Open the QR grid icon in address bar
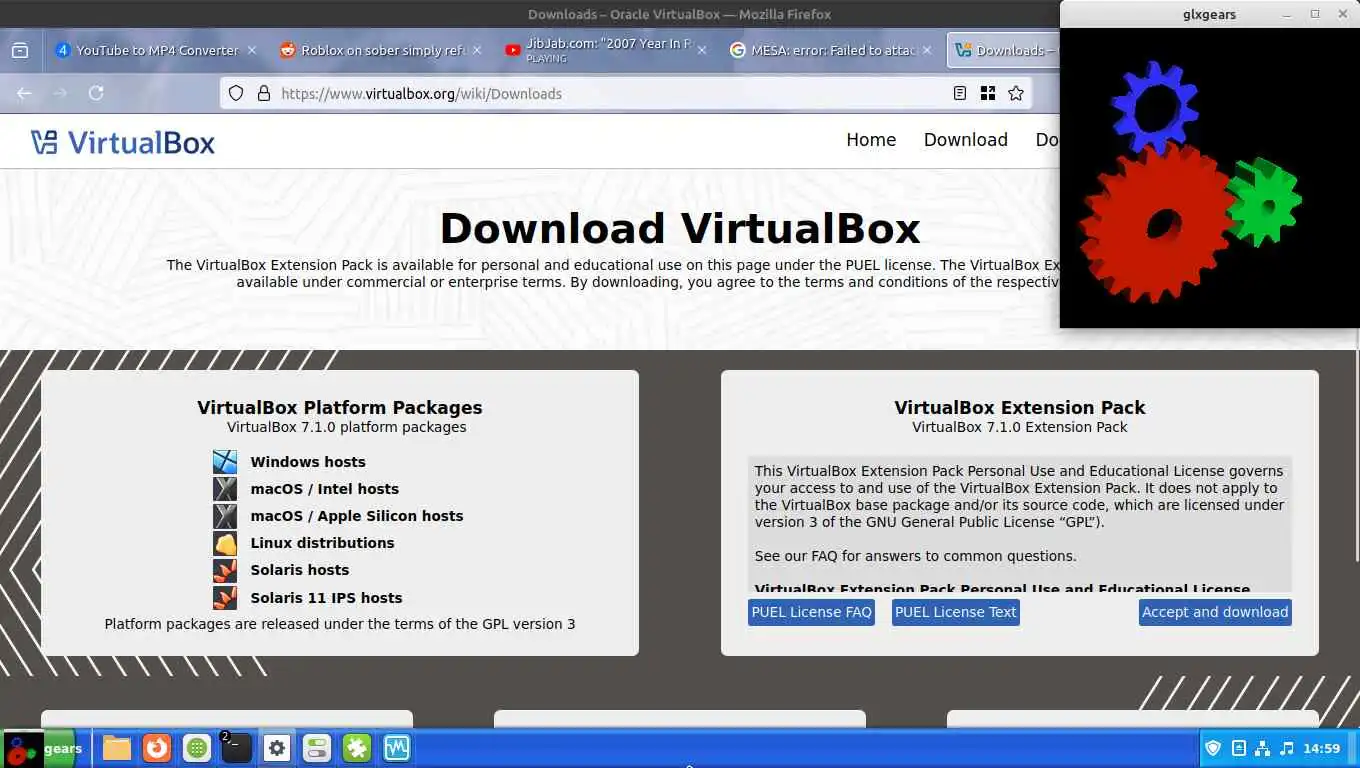1360x768 pixels. 988,93
